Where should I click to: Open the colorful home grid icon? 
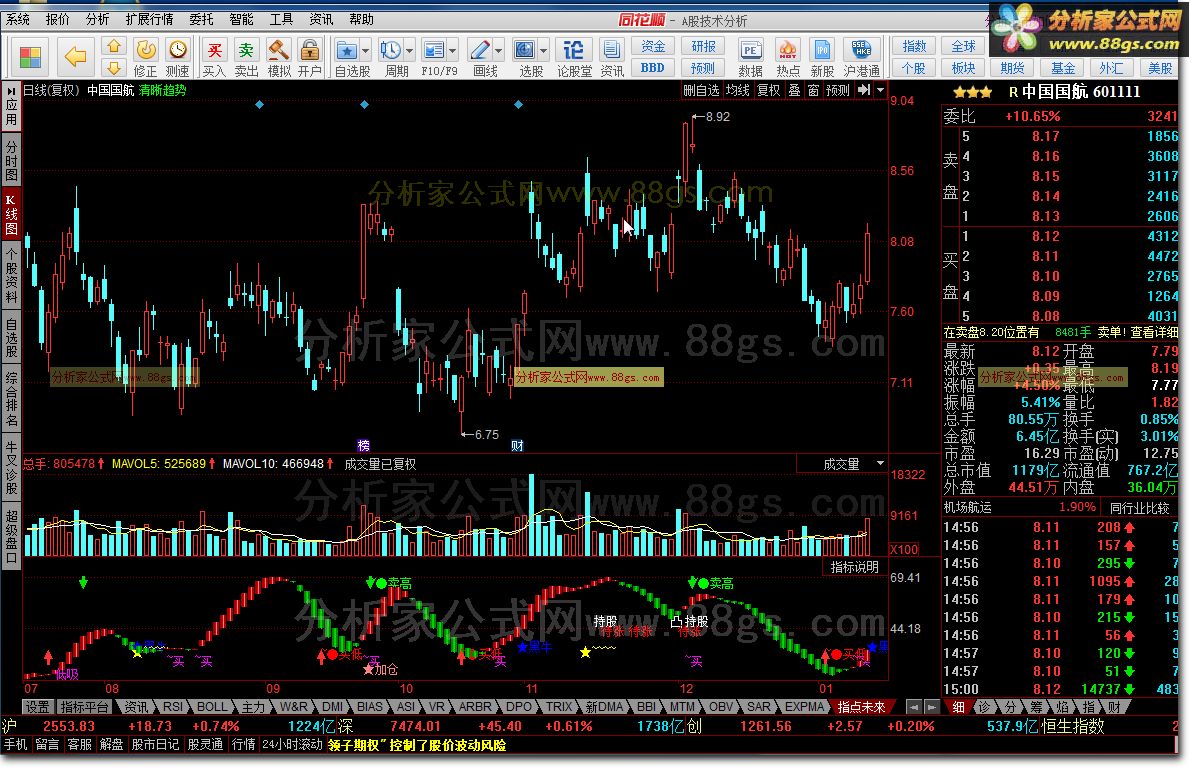point(30,58)
